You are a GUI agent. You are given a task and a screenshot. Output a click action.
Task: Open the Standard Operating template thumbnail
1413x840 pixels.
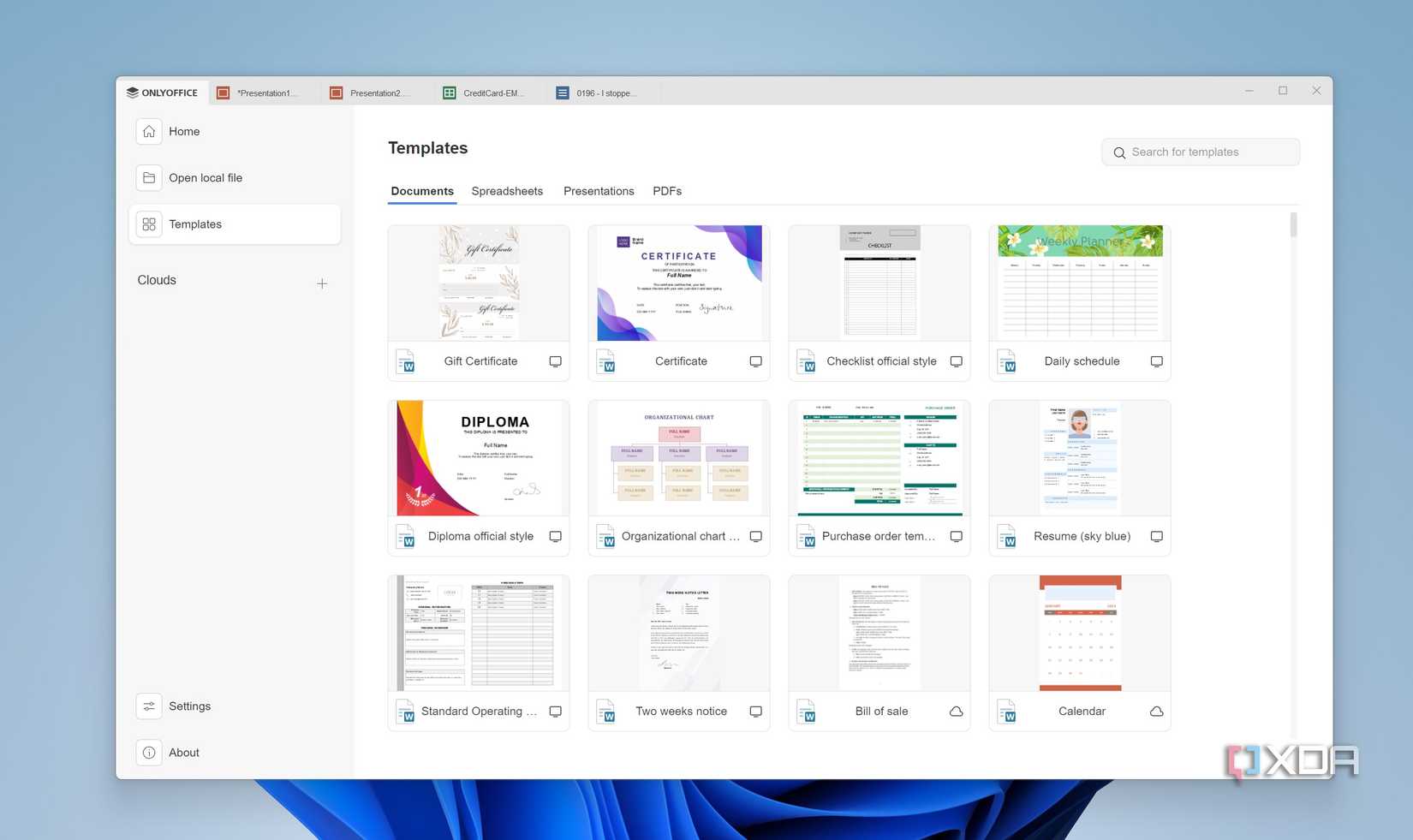coord(479,633)
